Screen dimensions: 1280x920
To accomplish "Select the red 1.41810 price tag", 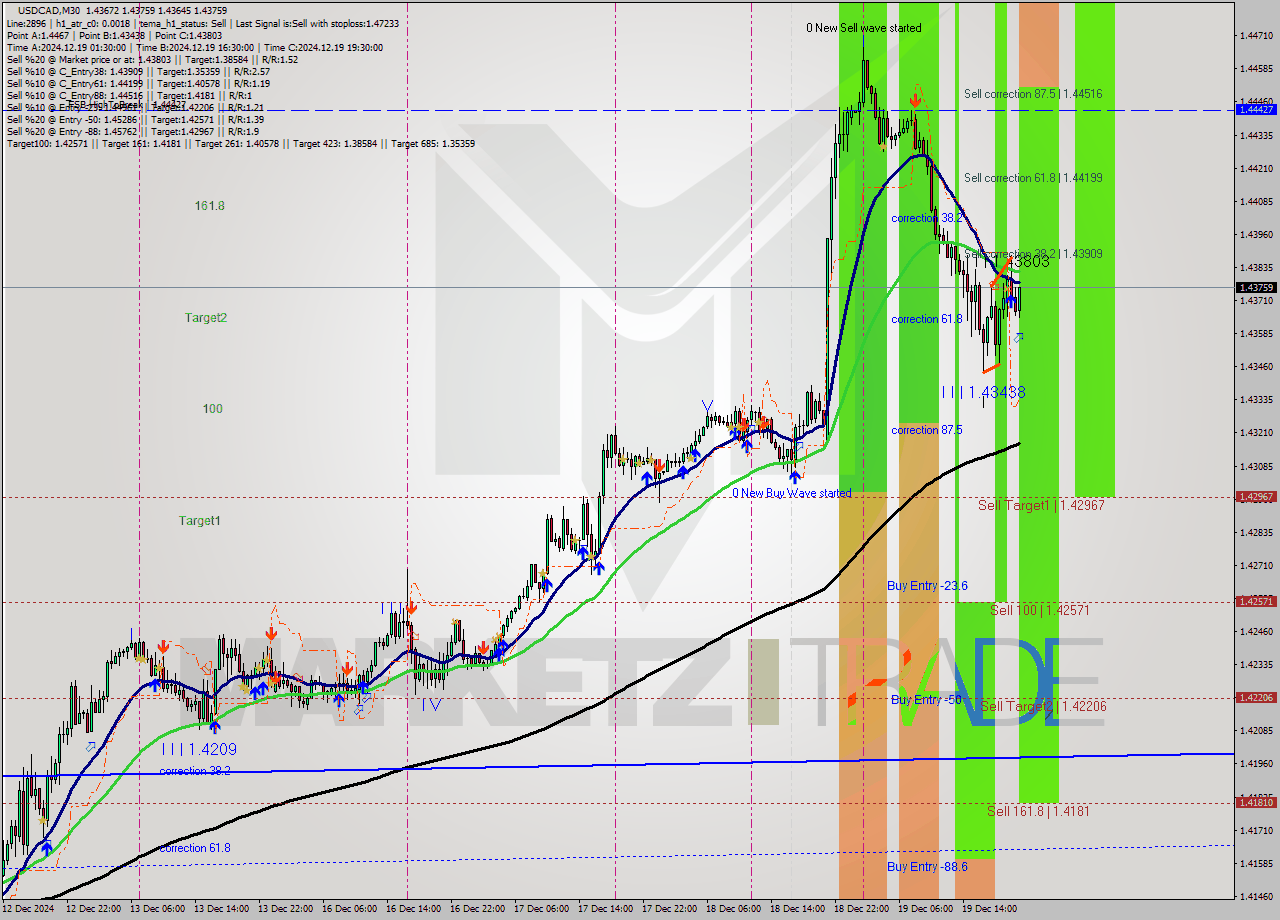I will click(1255, 803).
